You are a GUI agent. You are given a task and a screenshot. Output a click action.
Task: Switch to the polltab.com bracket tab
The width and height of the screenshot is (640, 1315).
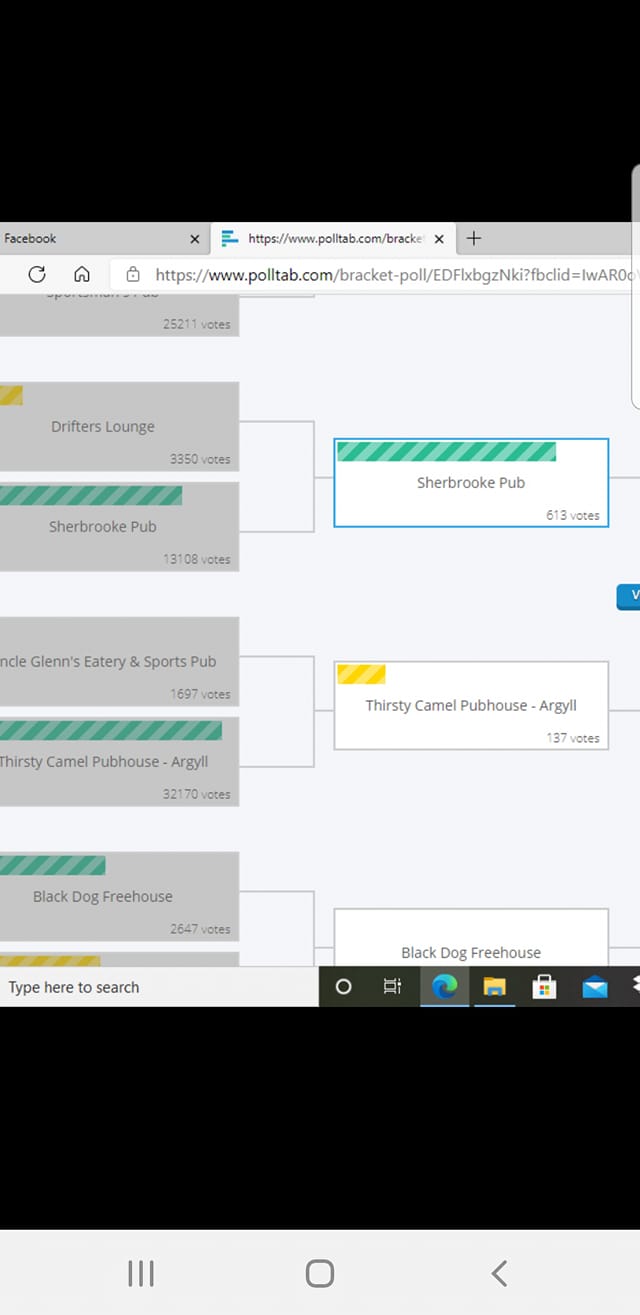[x=335, y=238]
